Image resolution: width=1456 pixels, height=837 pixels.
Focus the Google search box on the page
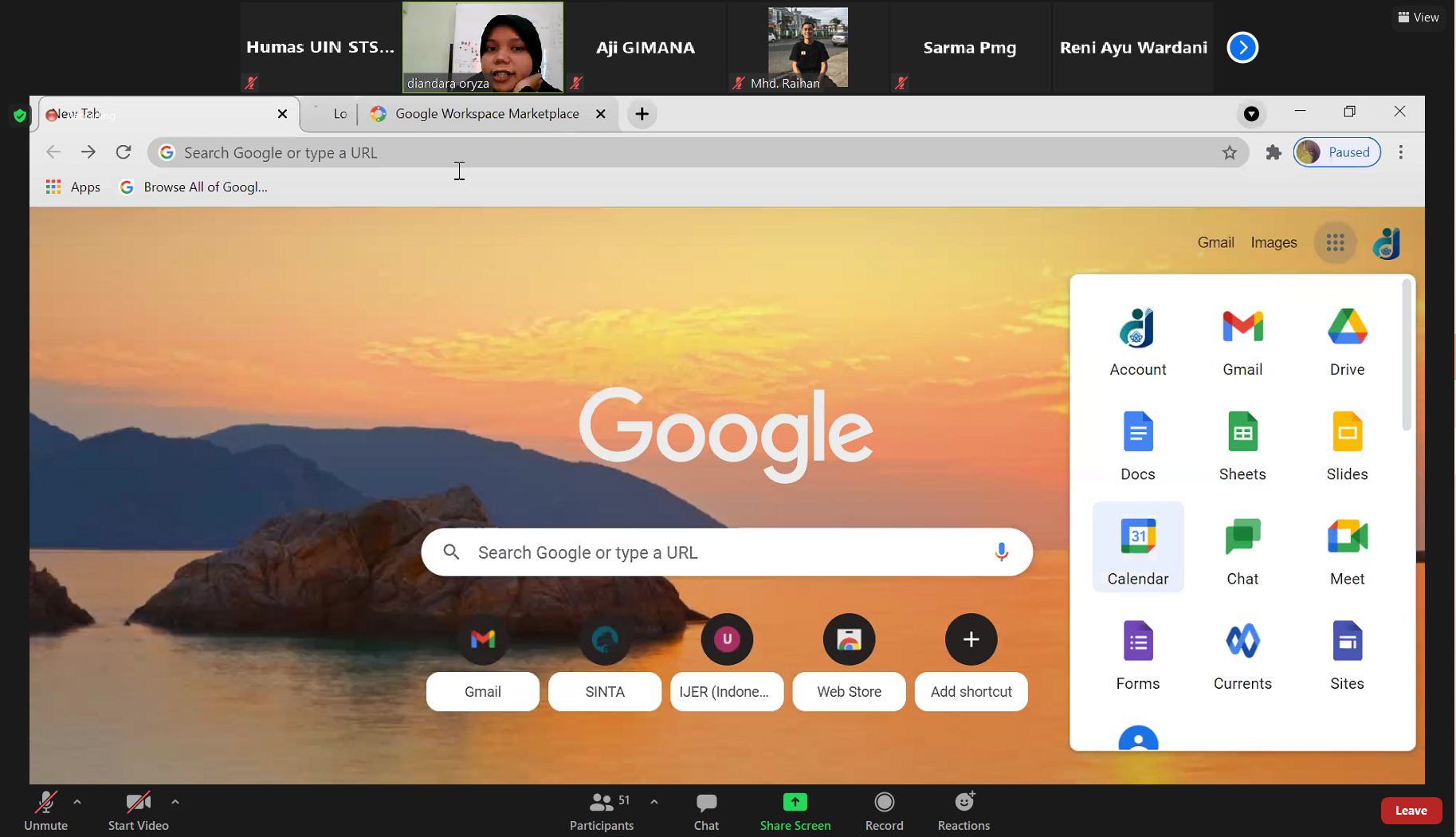tap(727, 552)
